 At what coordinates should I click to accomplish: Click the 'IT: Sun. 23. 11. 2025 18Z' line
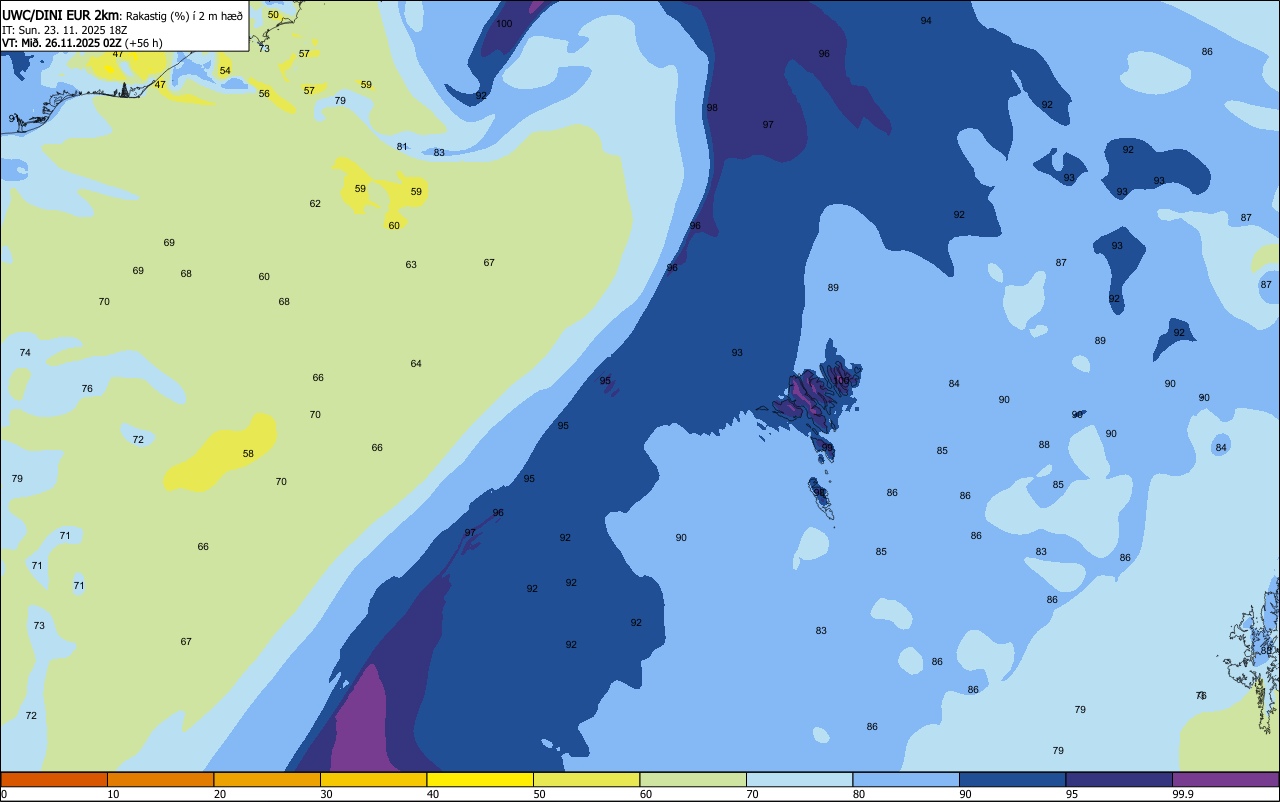coord(65,29)
